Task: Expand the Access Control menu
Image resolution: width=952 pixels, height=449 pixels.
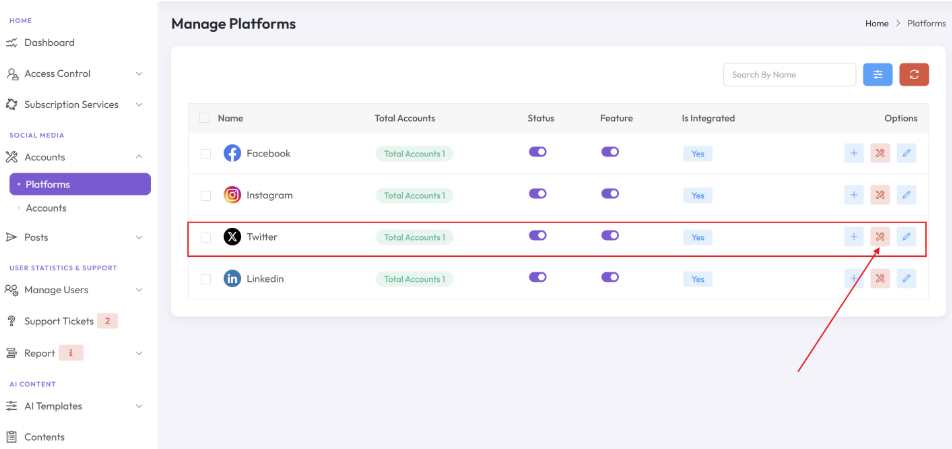Action: tap(75, 73)
